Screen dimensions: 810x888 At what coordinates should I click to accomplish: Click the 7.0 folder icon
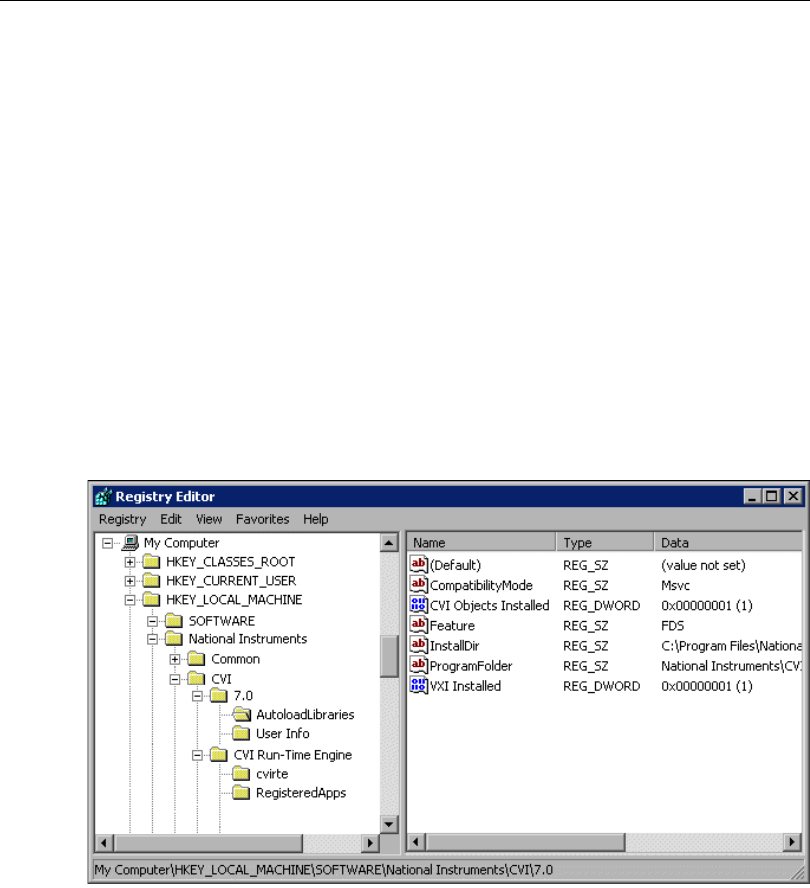(x=219, y=695)
